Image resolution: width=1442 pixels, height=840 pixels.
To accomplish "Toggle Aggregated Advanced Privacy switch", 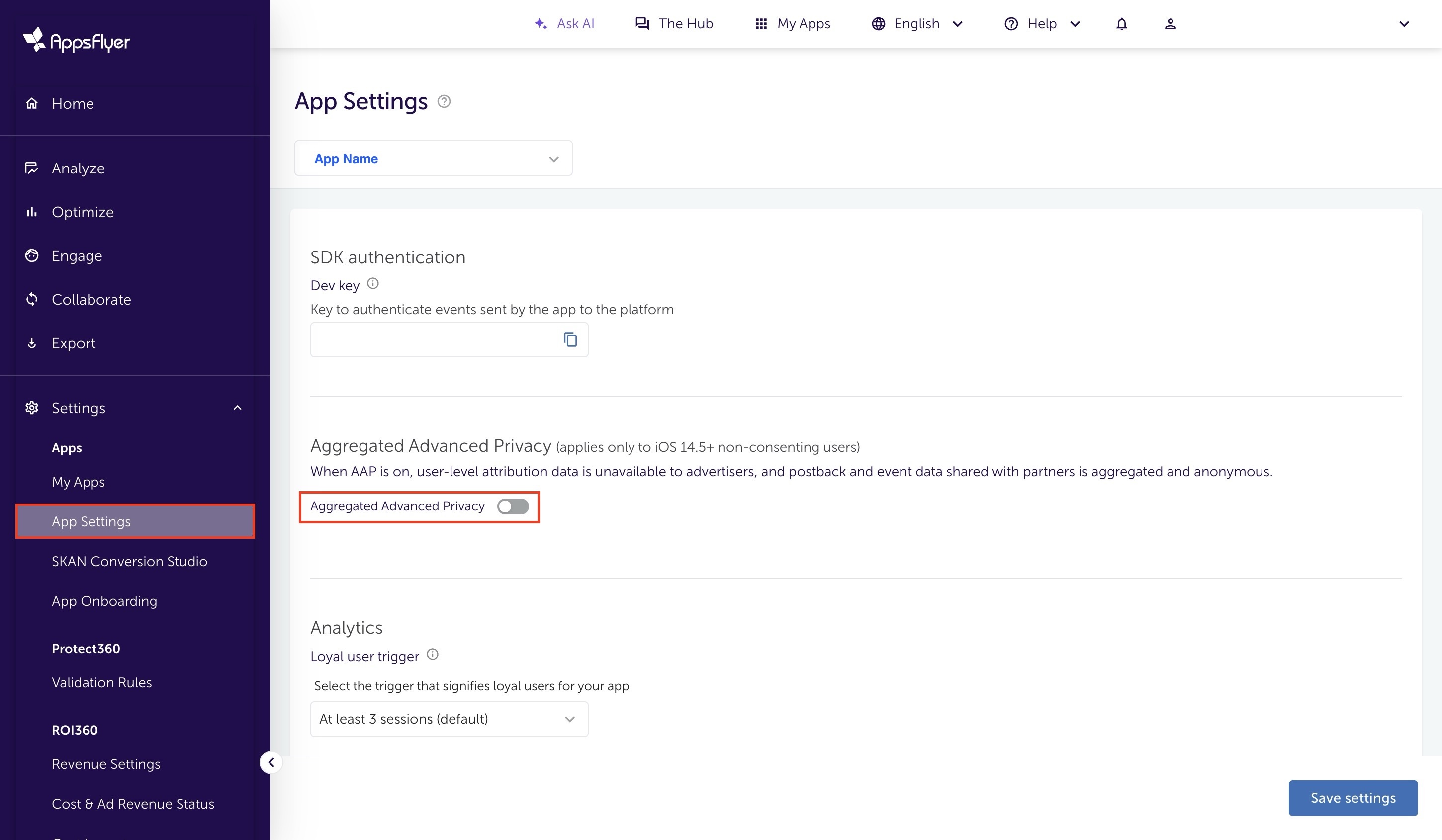I will 513,506.
